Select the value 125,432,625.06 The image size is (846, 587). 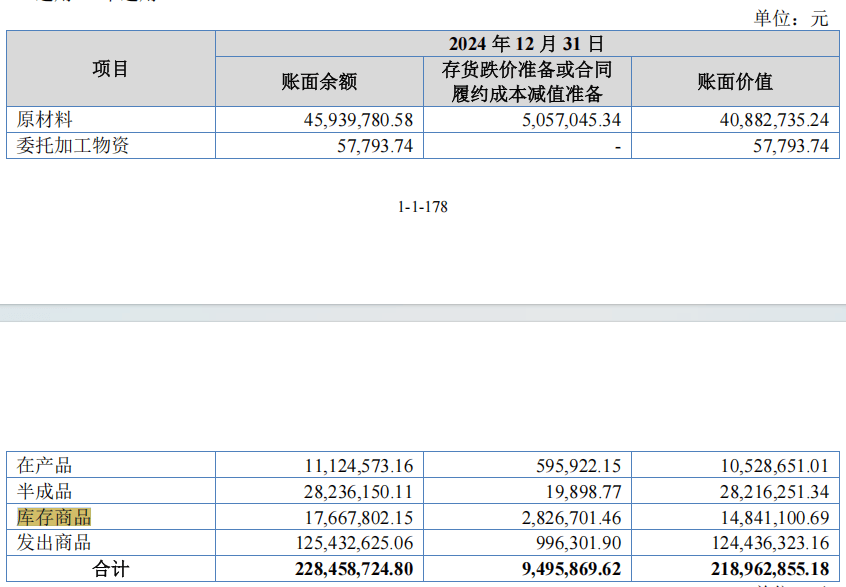point(354,540)
